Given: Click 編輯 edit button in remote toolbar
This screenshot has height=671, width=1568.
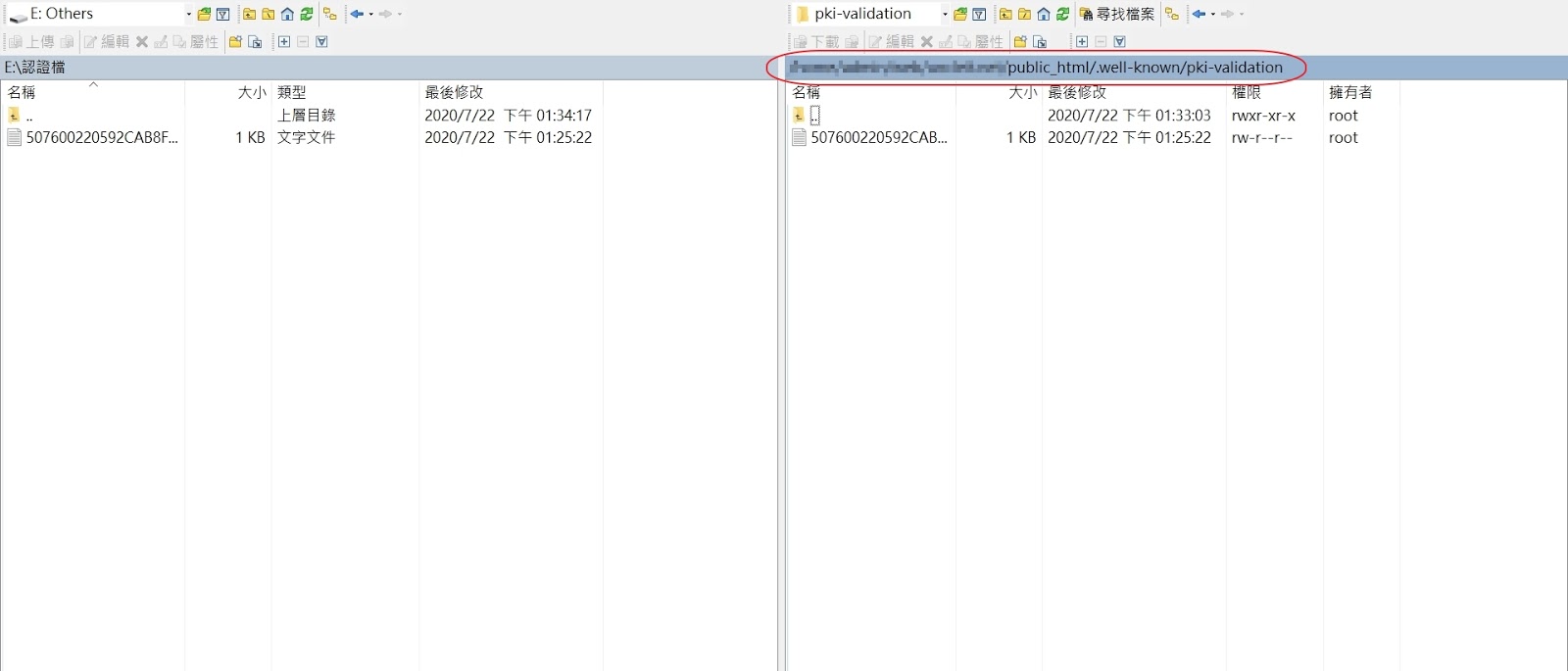Looking at the screenshot, I should [x=891, y=41].
